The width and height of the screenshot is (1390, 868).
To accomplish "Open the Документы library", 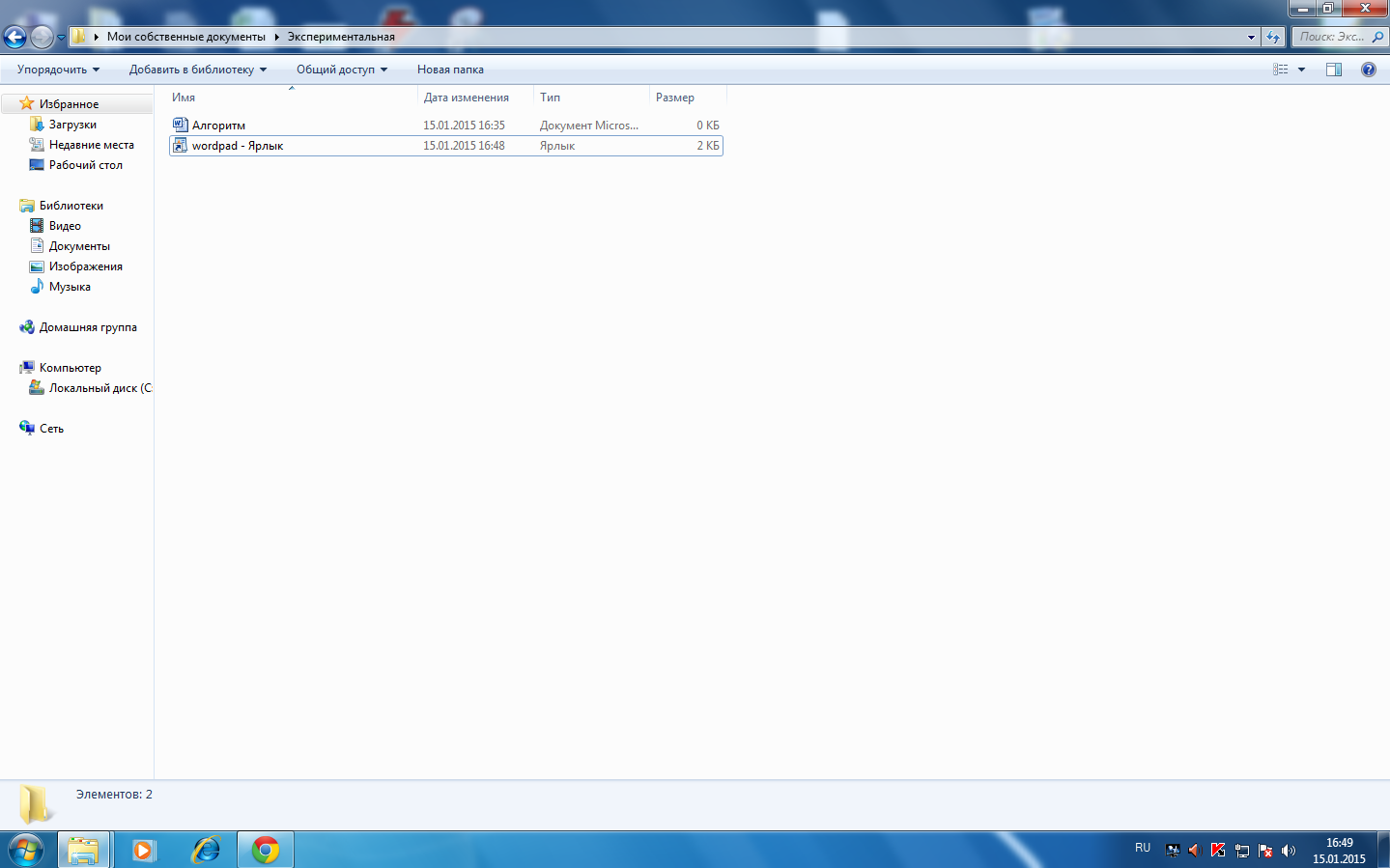I will tap(79, 246).
